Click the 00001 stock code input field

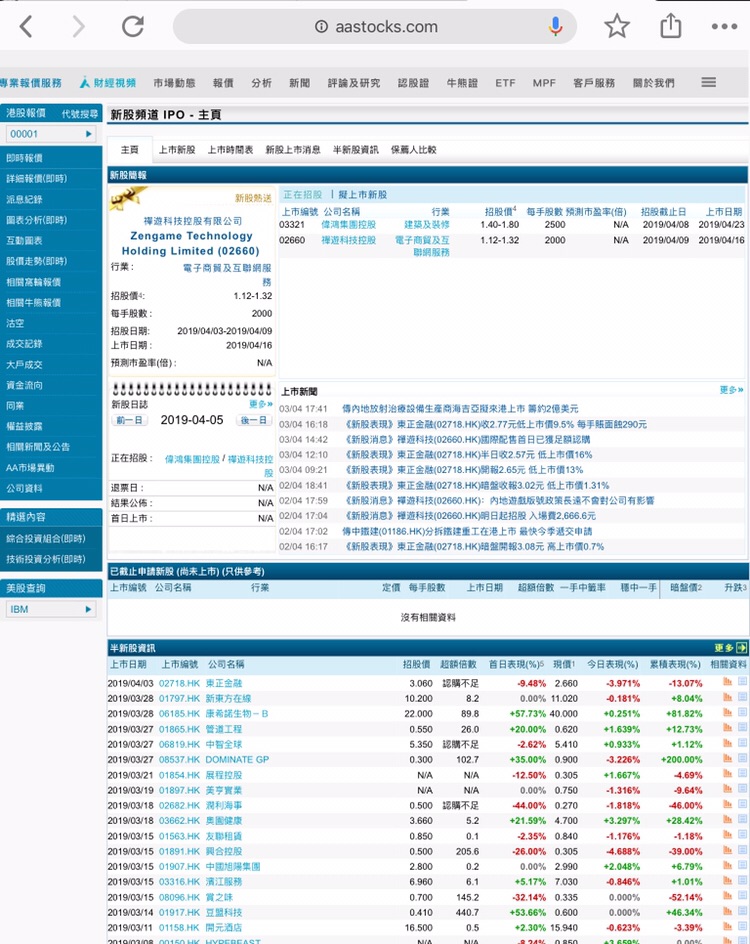click(51, 134)
